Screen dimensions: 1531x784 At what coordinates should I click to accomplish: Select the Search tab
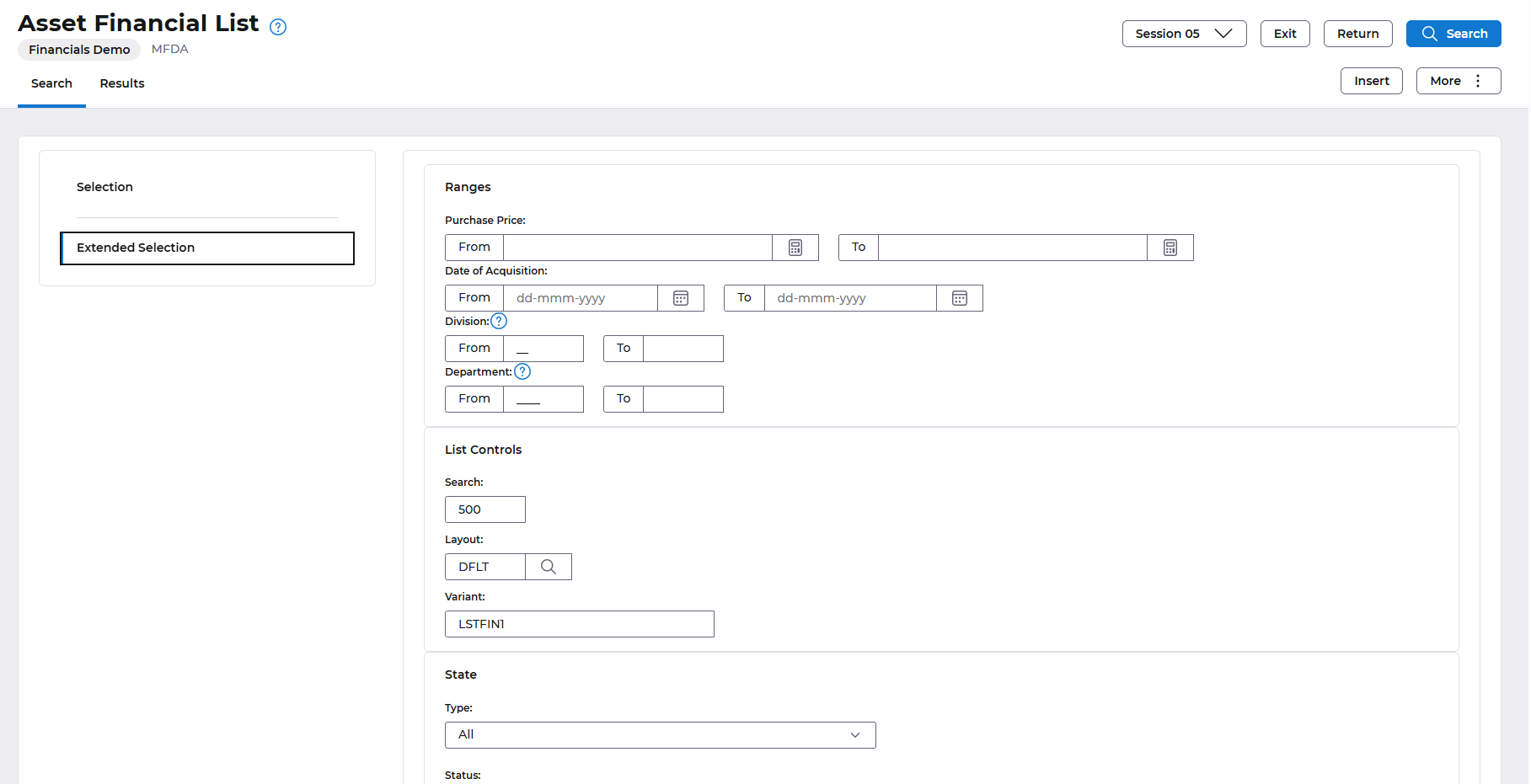pyautogui.click(x=51, y=83)
